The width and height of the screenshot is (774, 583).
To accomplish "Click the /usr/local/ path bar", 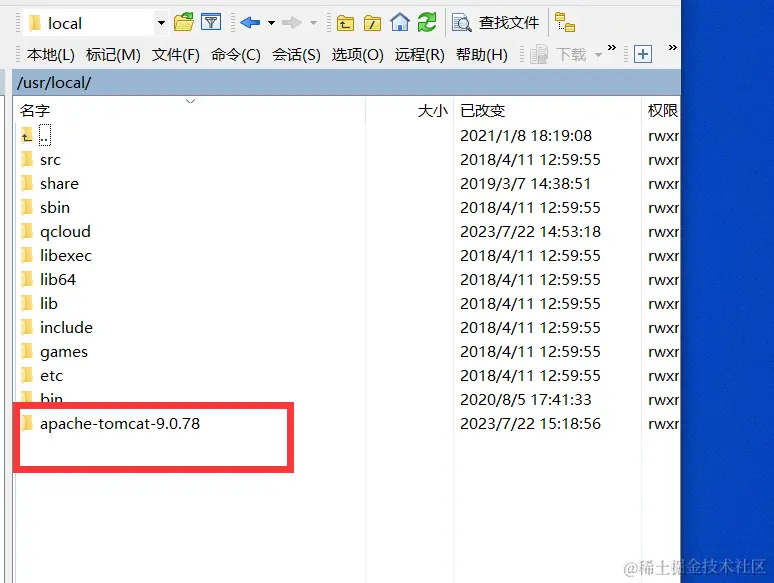I will pyautogui.click(x=347, y=82).
